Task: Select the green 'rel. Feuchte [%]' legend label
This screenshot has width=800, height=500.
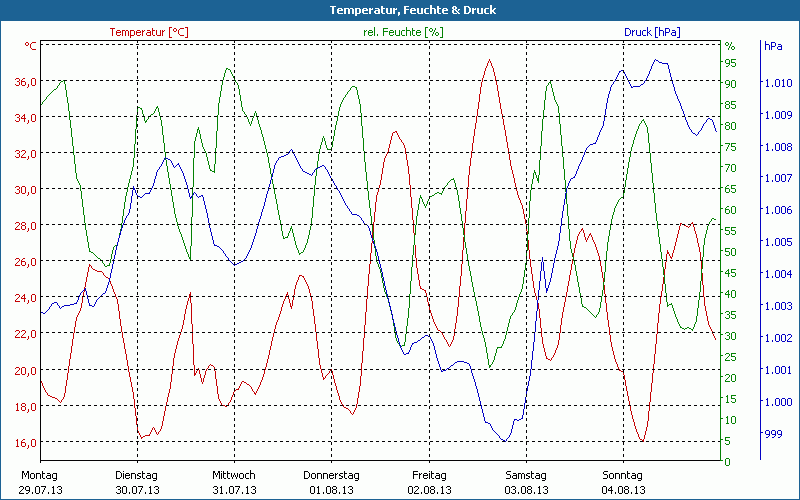Action: click(x=403, y=32)
